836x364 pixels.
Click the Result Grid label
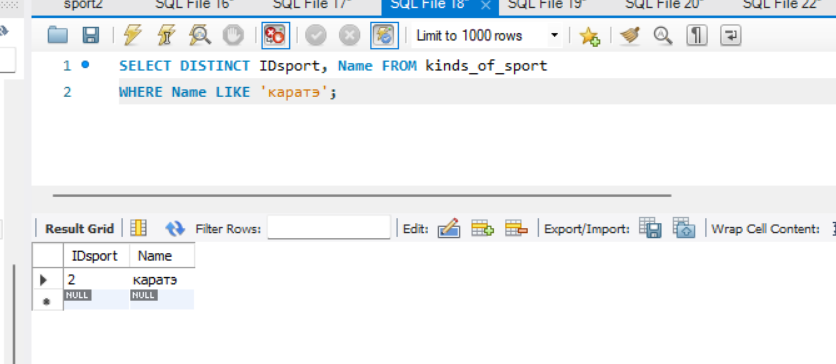click(x=79, y=229)
